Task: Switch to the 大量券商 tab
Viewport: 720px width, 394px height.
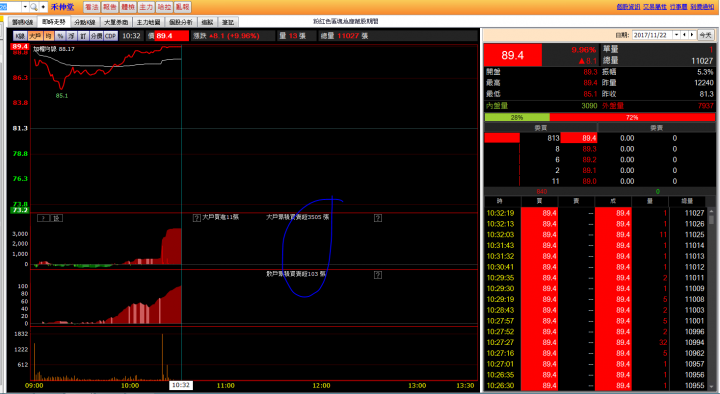Action: [116, 22]
